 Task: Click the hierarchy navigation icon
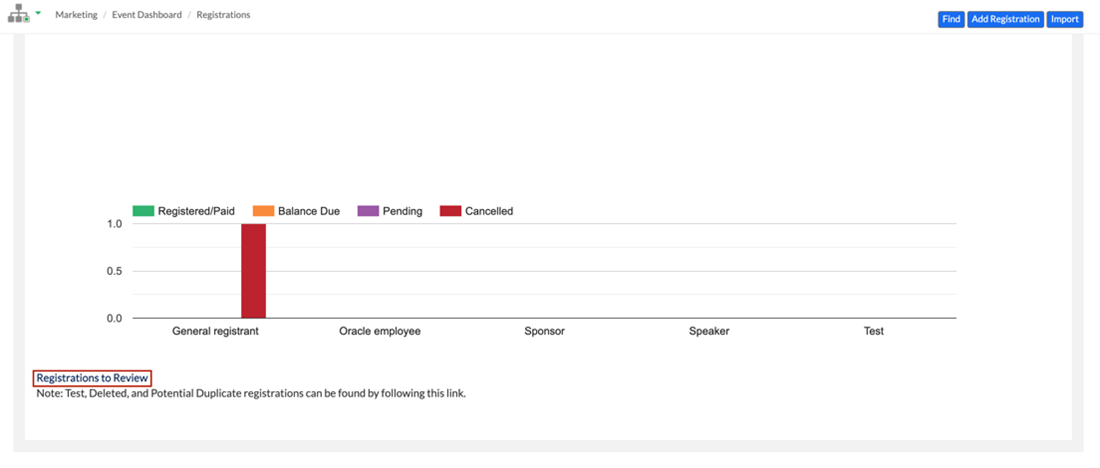pos(19,16)
